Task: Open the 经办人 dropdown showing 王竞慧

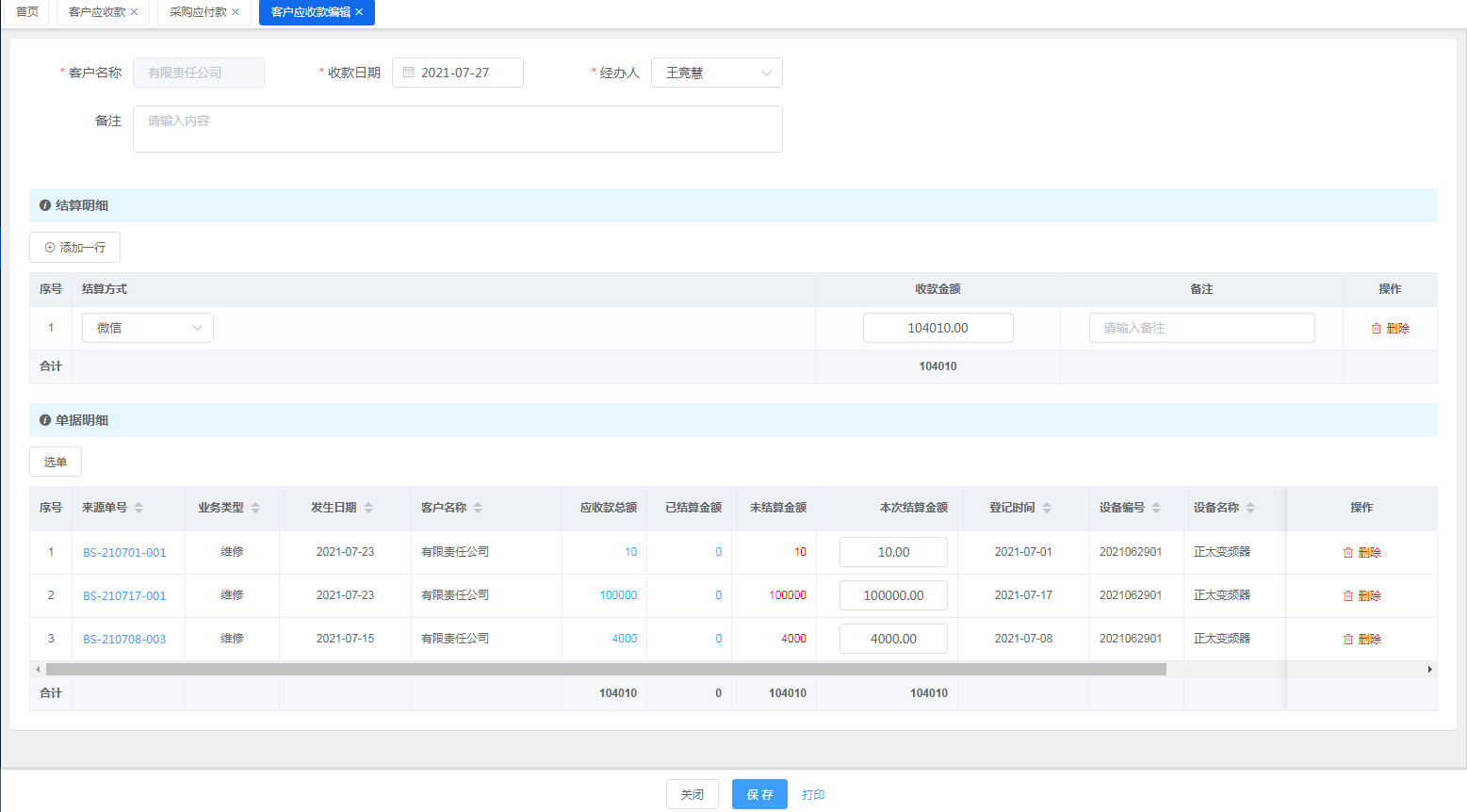Action: (716, 73)
